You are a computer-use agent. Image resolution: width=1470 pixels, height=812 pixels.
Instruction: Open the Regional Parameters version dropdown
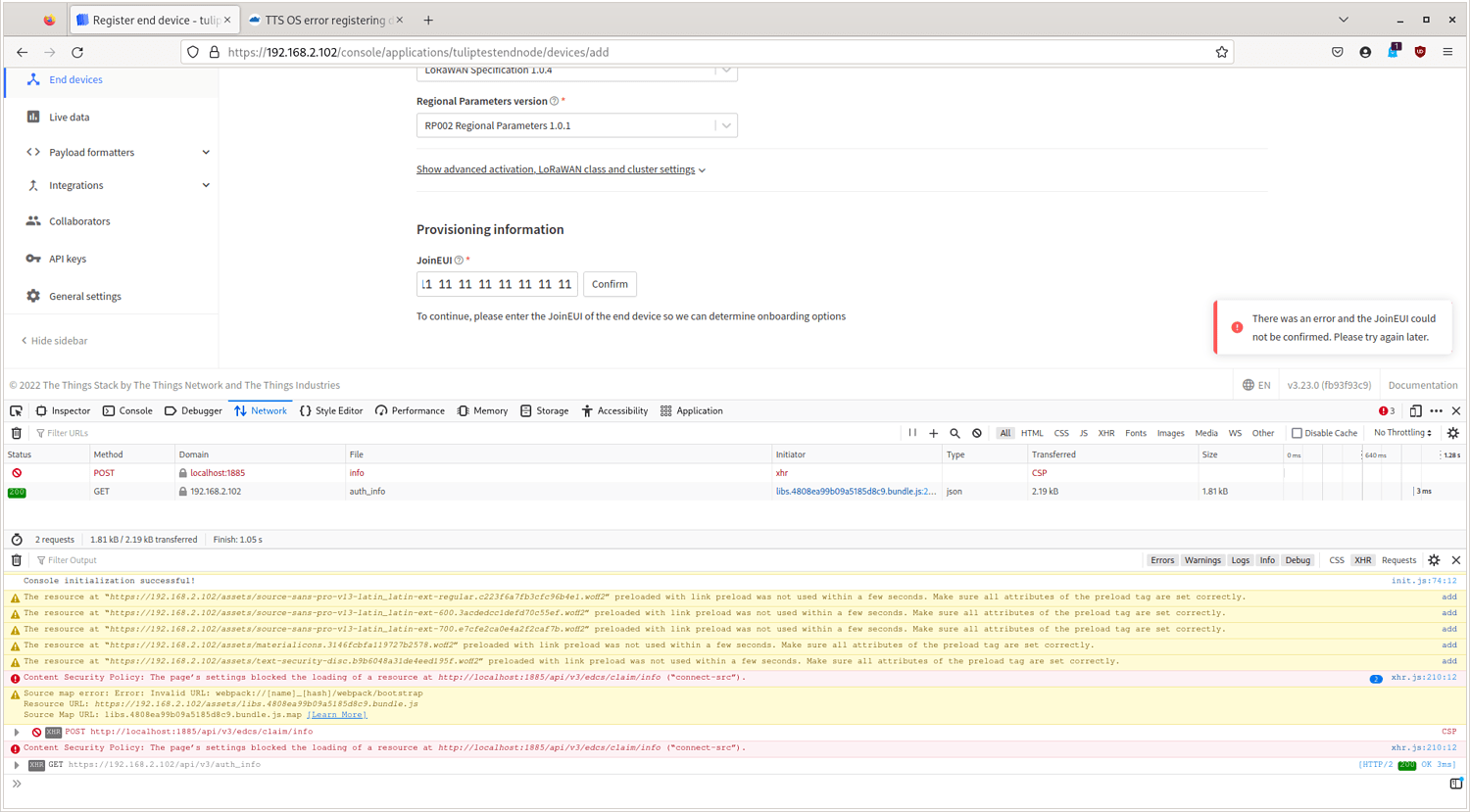point(576,125)
